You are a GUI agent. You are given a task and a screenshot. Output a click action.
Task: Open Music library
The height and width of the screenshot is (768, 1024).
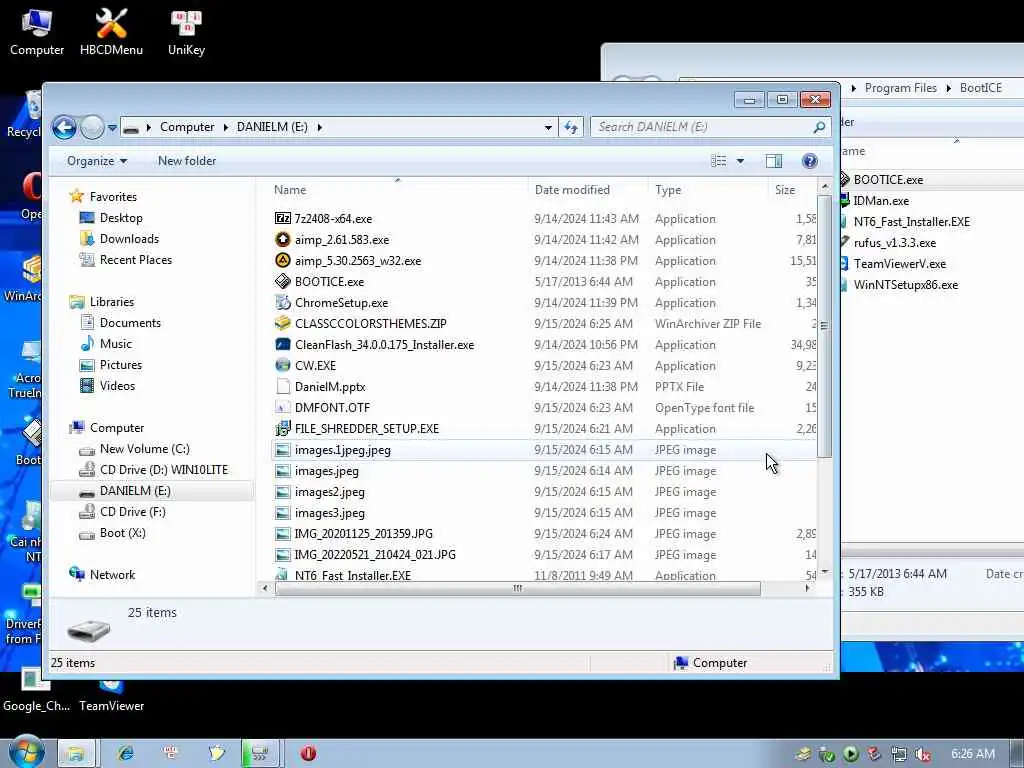[x=116, y=344]
